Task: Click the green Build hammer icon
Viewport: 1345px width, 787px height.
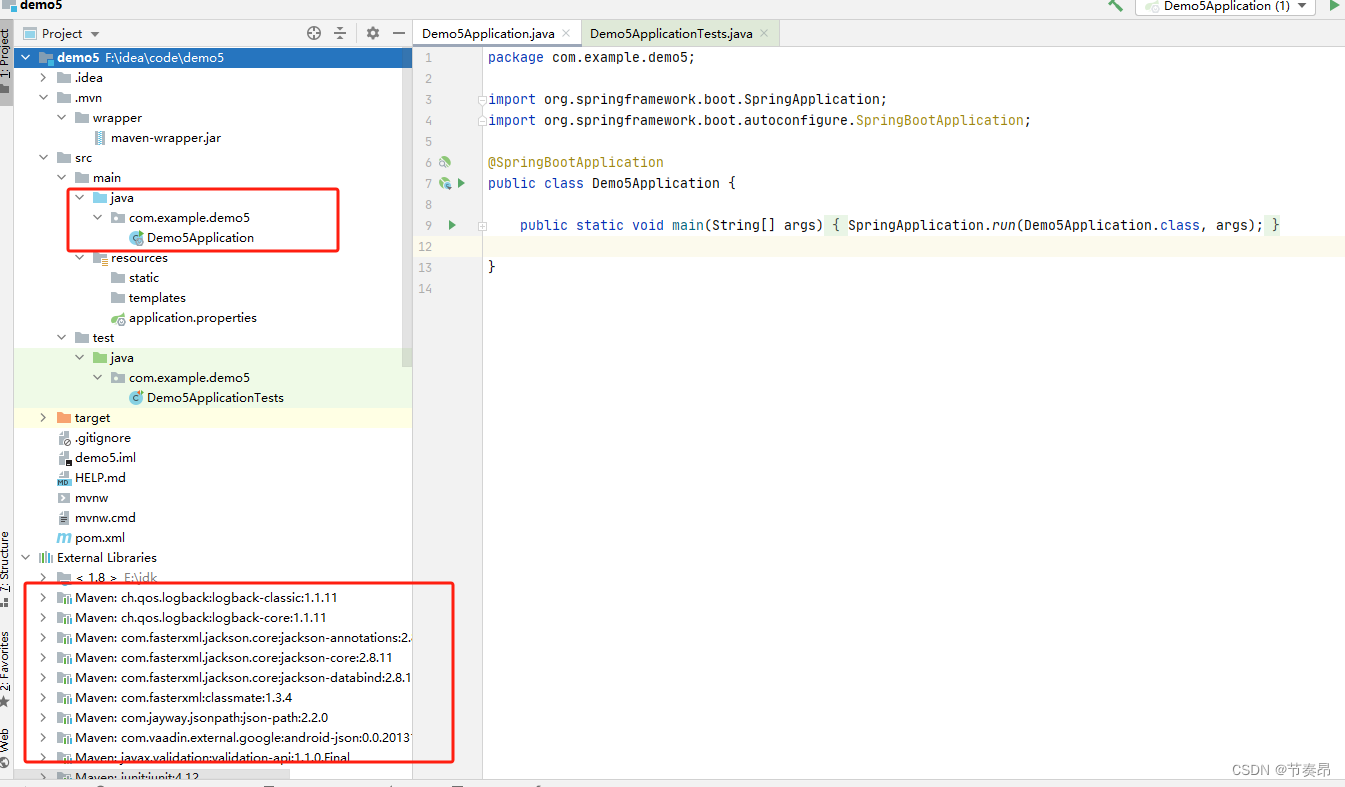Action: 1116,6
